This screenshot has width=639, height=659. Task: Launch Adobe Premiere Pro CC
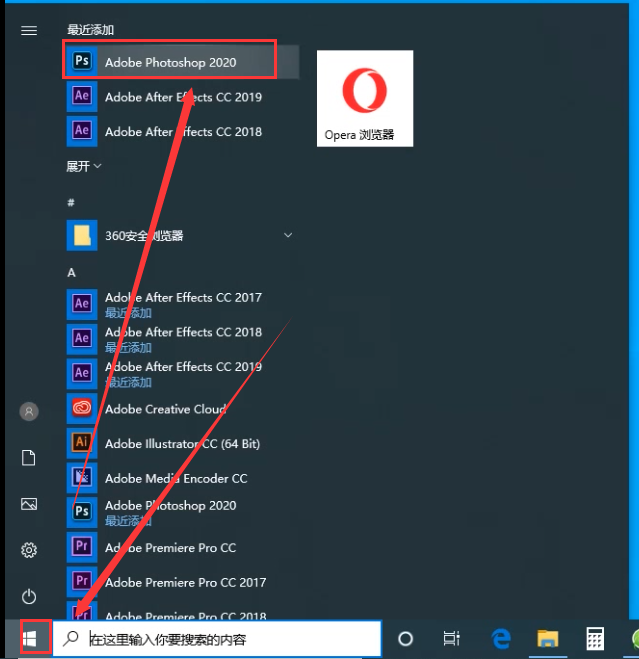coord(182,547)
